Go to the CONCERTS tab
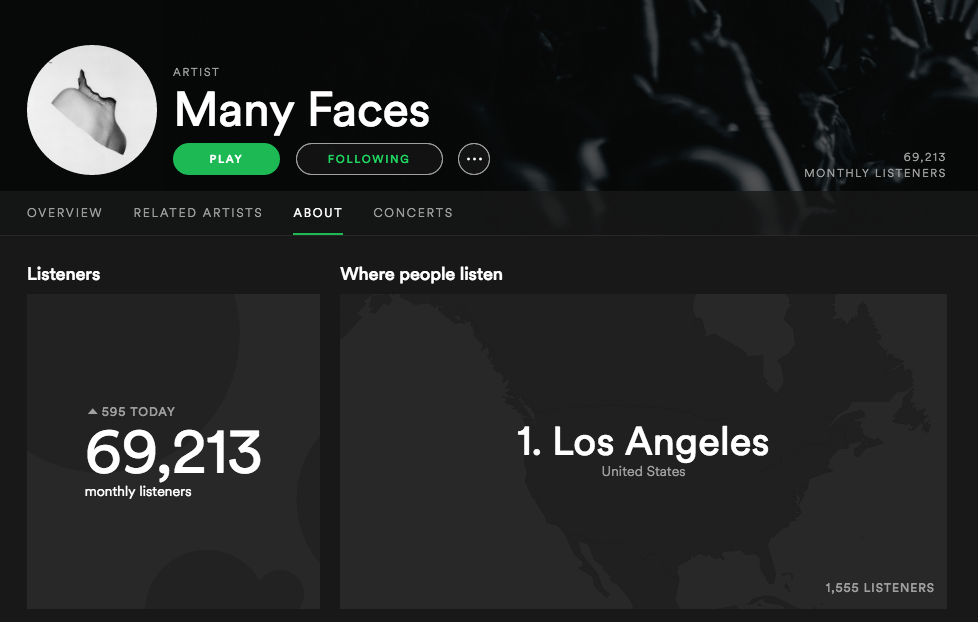Image resolution: width=978 pixels, height=622 pixels. point(413,213)
